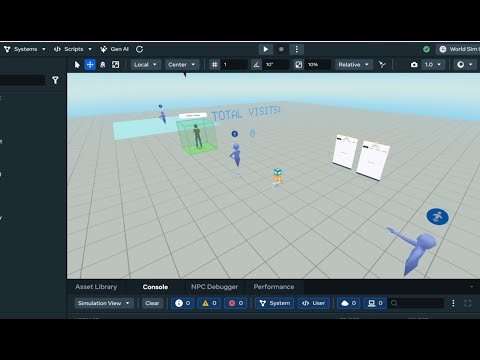
Task: Open the Local coordinate space dropdown
Action: click(x=146, y=65)
